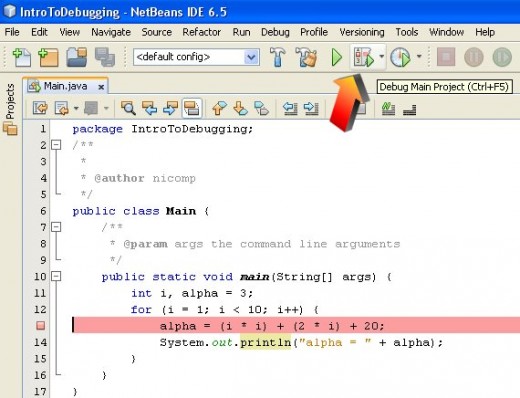Open the dropdown arrow beside Profile Main Project
The width and height of the screenshot is (520, 398).
pos(419,57)
